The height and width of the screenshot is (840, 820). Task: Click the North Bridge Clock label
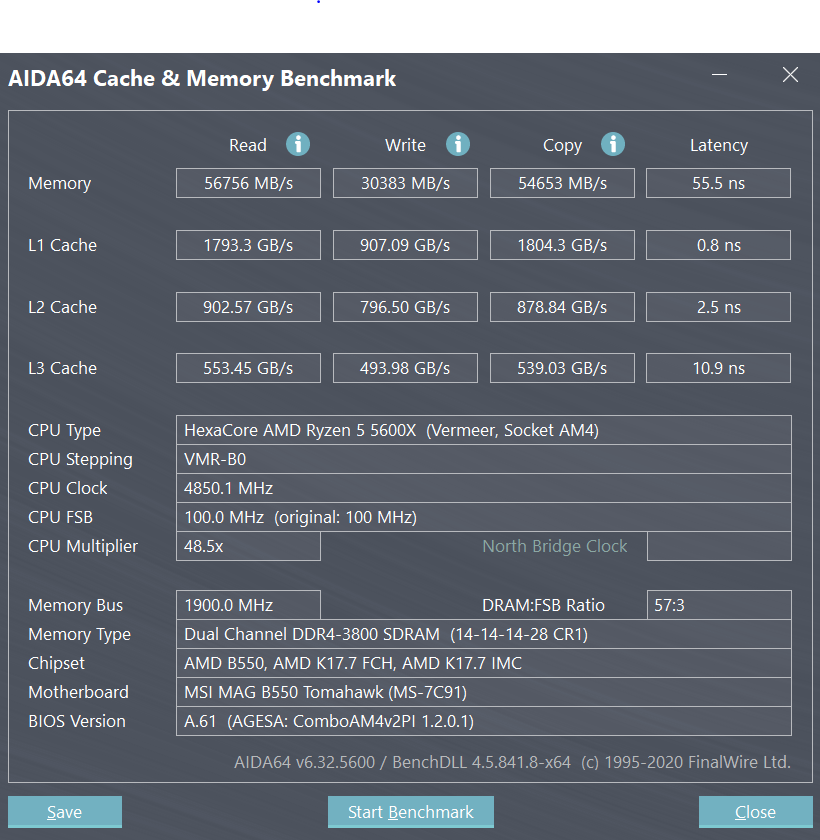pyautogui.click(x=555, y=546)
